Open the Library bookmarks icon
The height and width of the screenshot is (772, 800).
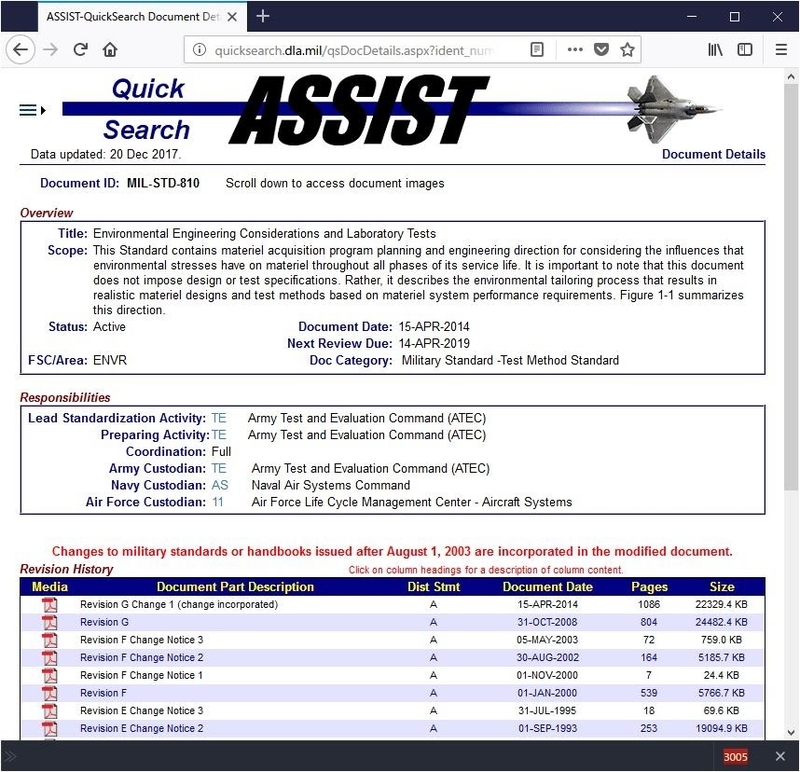coord(715,49)
